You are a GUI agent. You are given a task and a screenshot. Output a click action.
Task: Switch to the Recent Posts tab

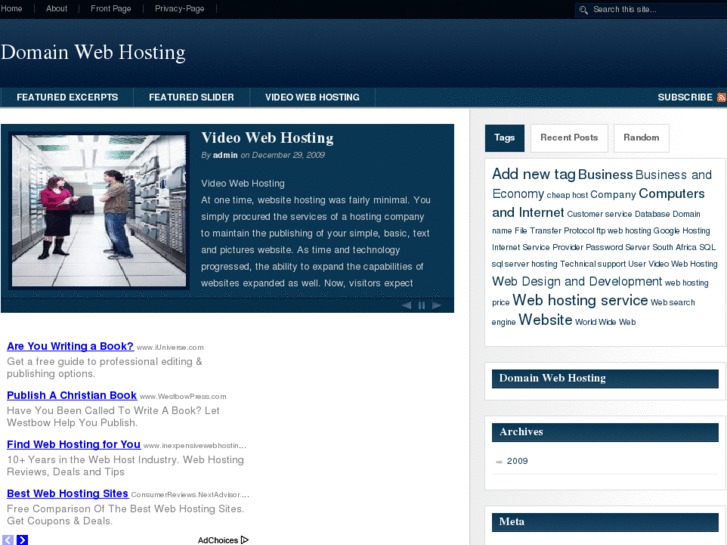pyautogui.click(x=569, y=138)
